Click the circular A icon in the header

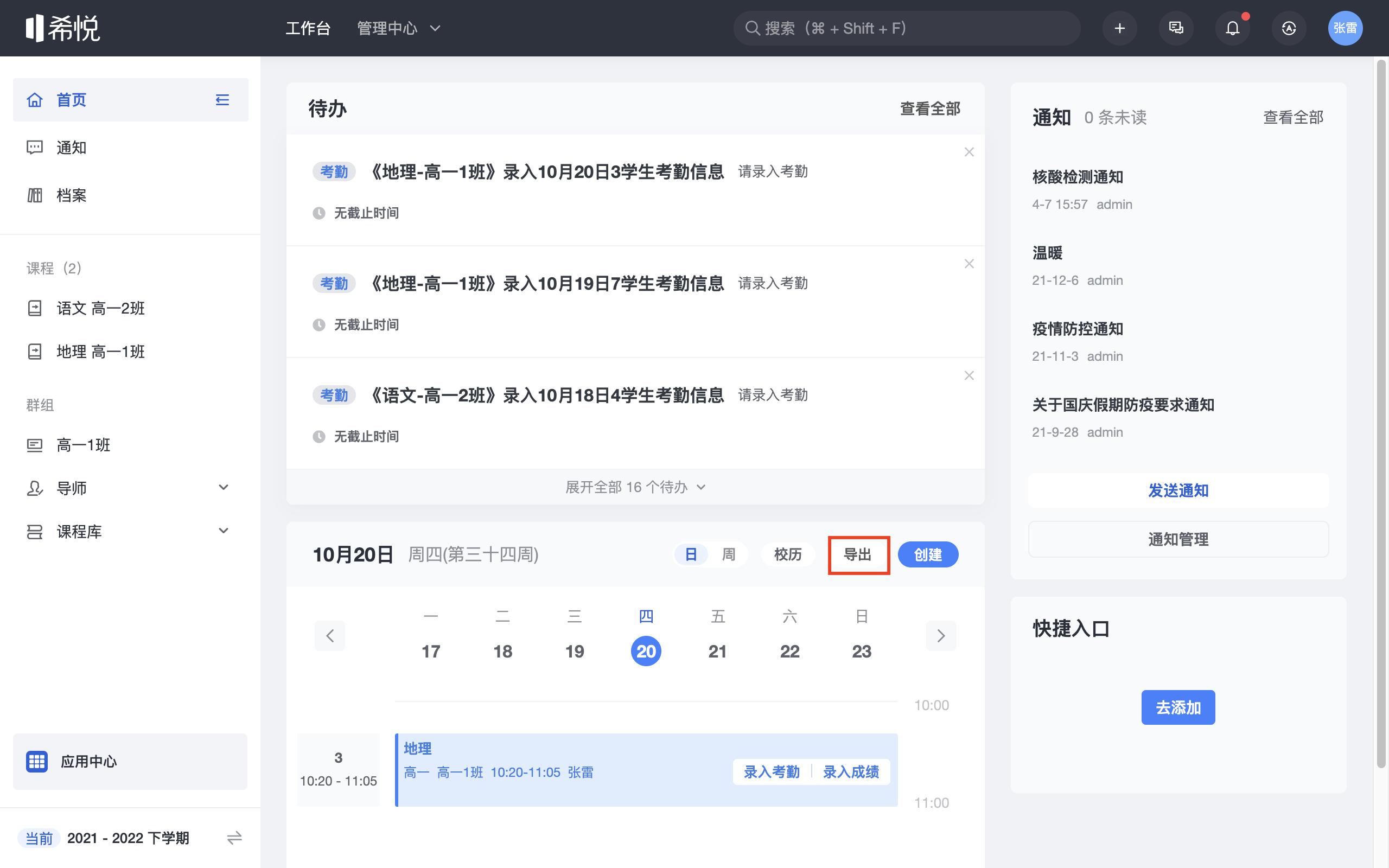tap(1289, 28)
